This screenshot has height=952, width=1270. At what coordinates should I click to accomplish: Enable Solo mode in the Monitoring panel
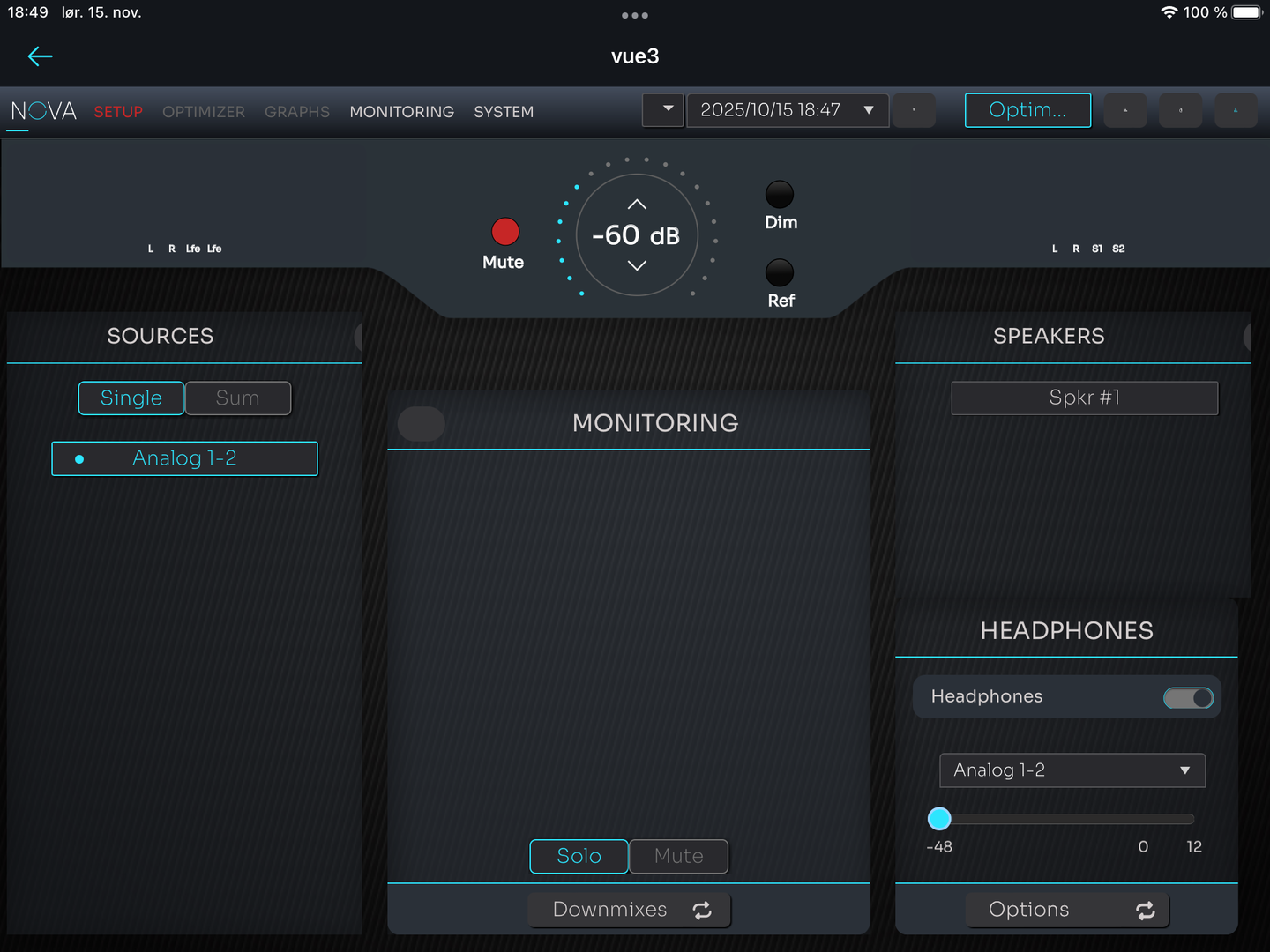tap(579, 856)
